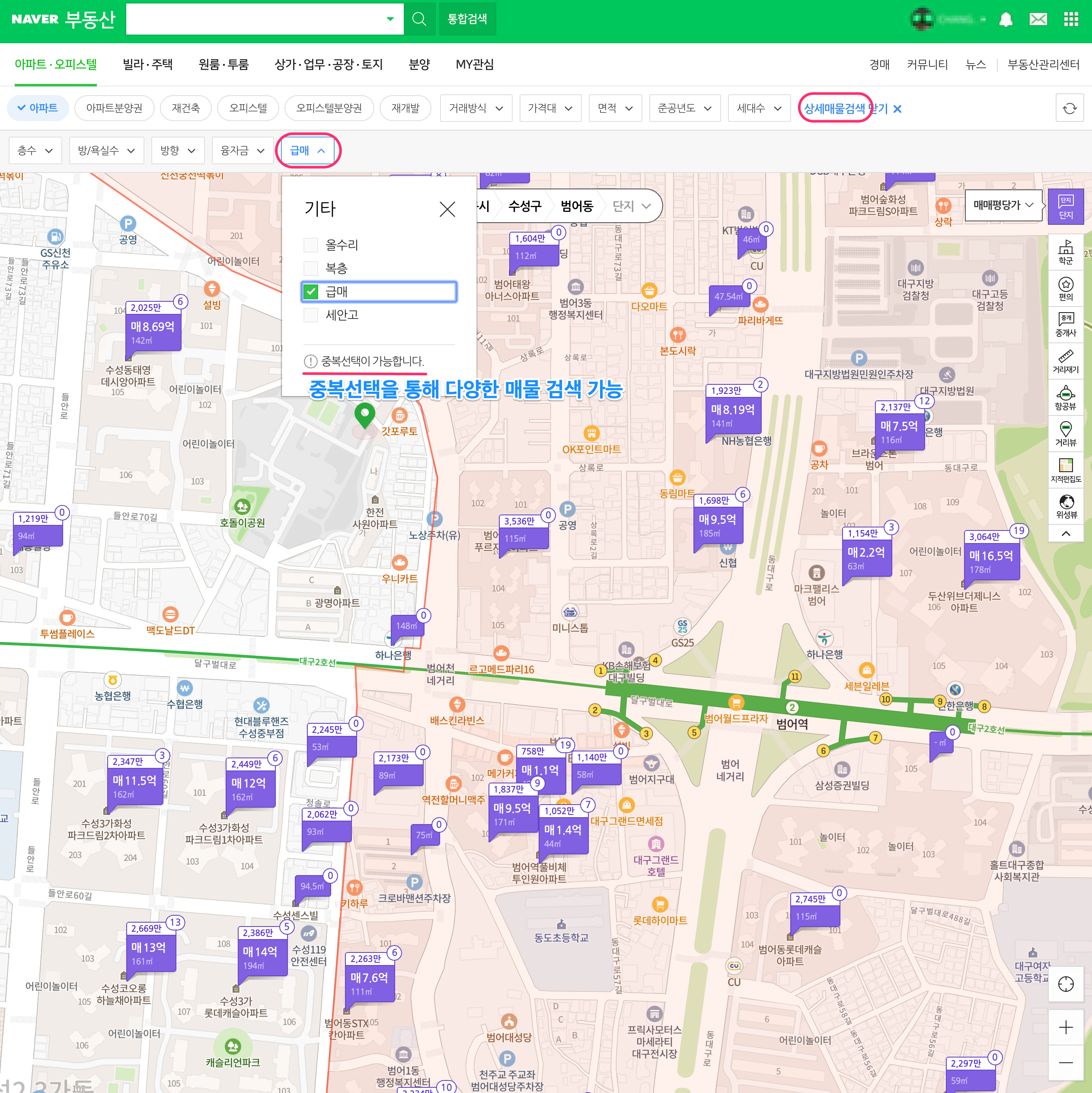Open the 세대수 dropdown
The height and width of the screenshot is (1093, 1092).
(759, 108)
